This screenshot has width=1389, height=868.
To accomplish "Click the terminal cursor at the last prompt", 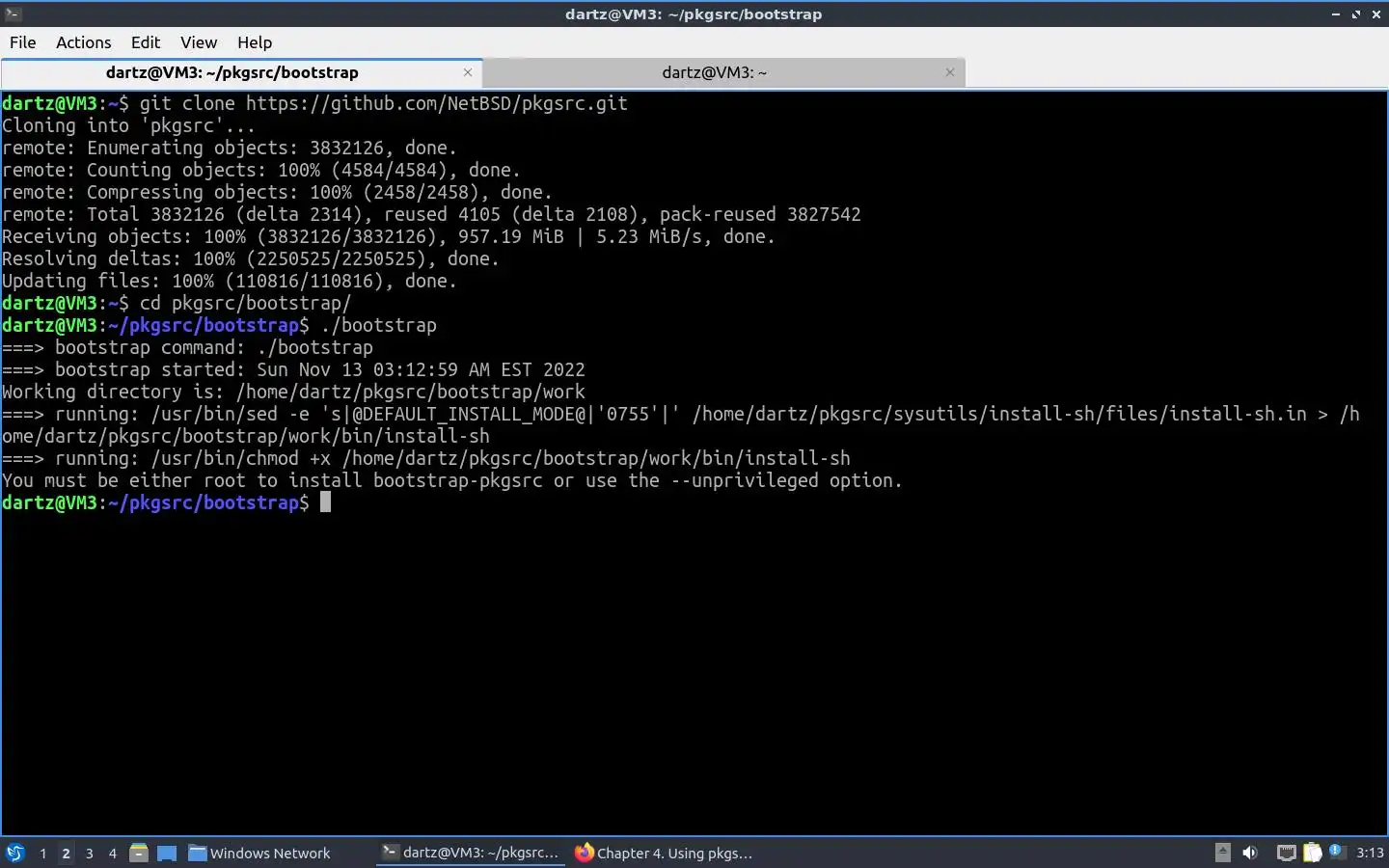I will (x=326, y=502).
